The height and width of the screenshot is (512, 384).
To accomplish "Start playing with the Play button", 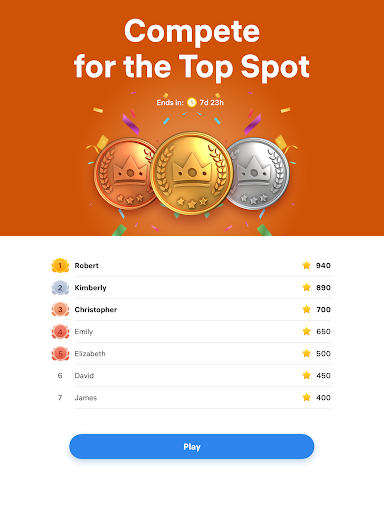I will tap(192, 447).
